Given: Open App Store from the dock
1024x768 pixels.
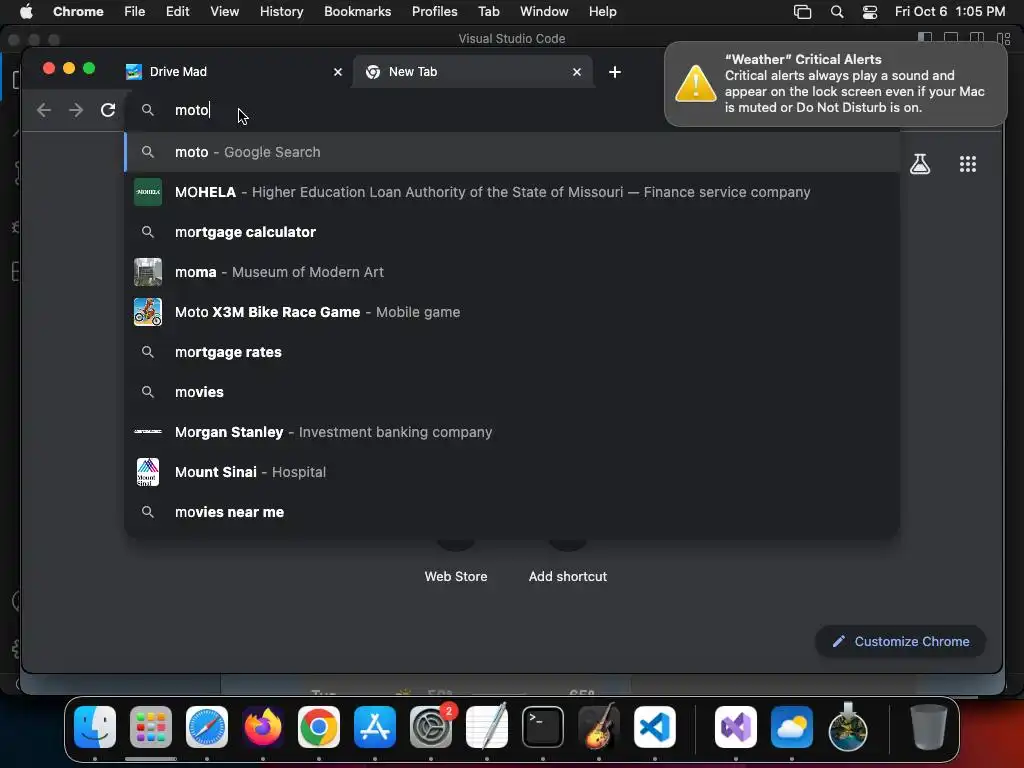Looking at the screenshot, I should [x=375, y=727].
